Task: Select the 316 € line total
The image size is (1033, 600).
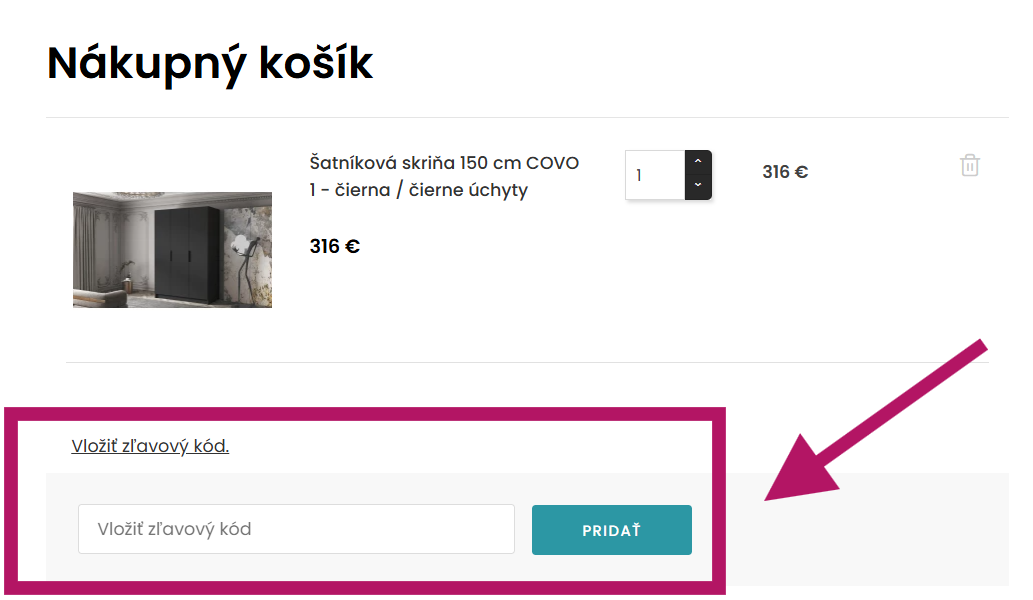Action: [x=786, y=171]
